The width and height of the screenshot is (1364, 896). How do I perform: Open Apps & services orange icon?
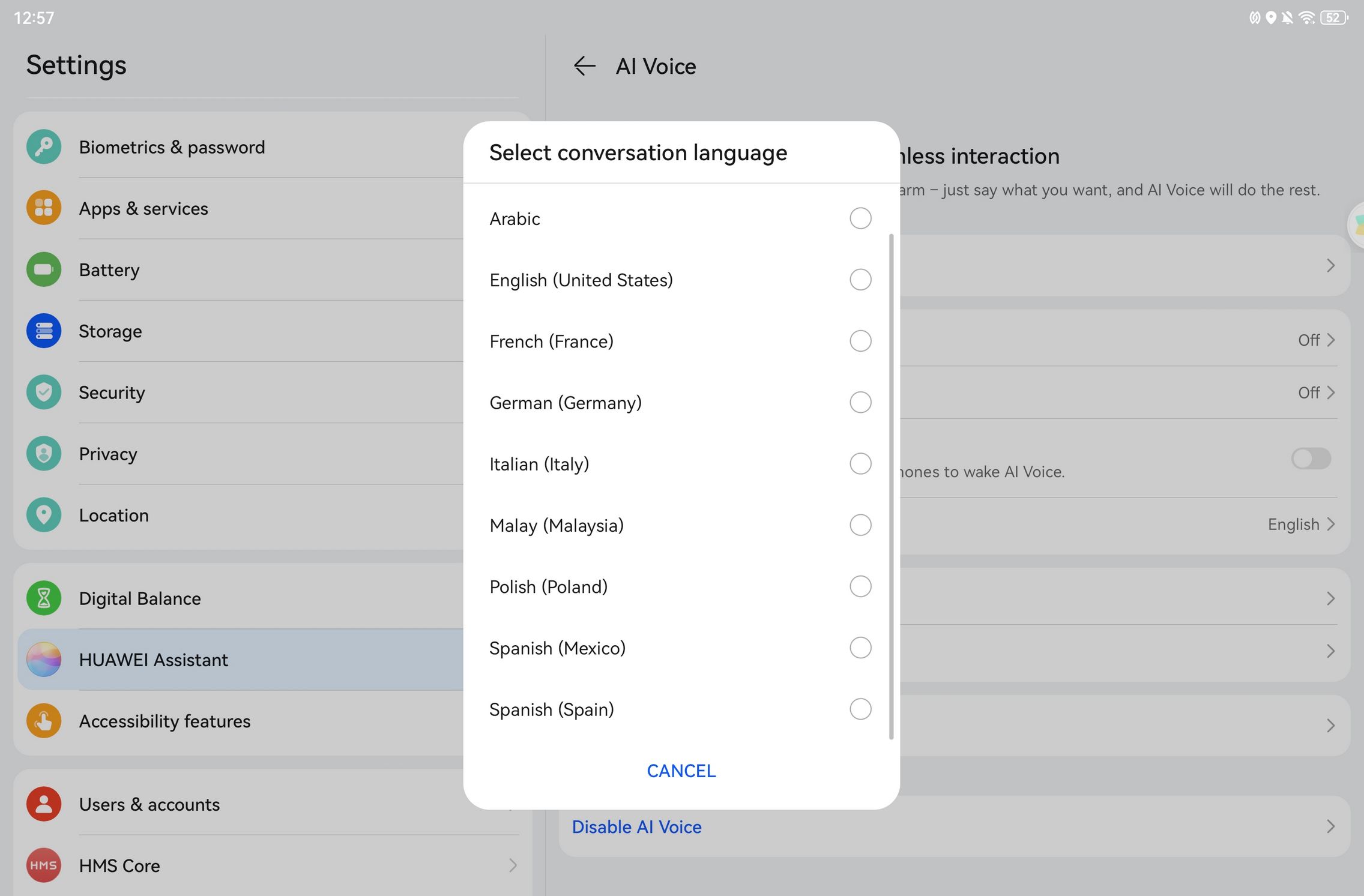click(x=44, y=208)
